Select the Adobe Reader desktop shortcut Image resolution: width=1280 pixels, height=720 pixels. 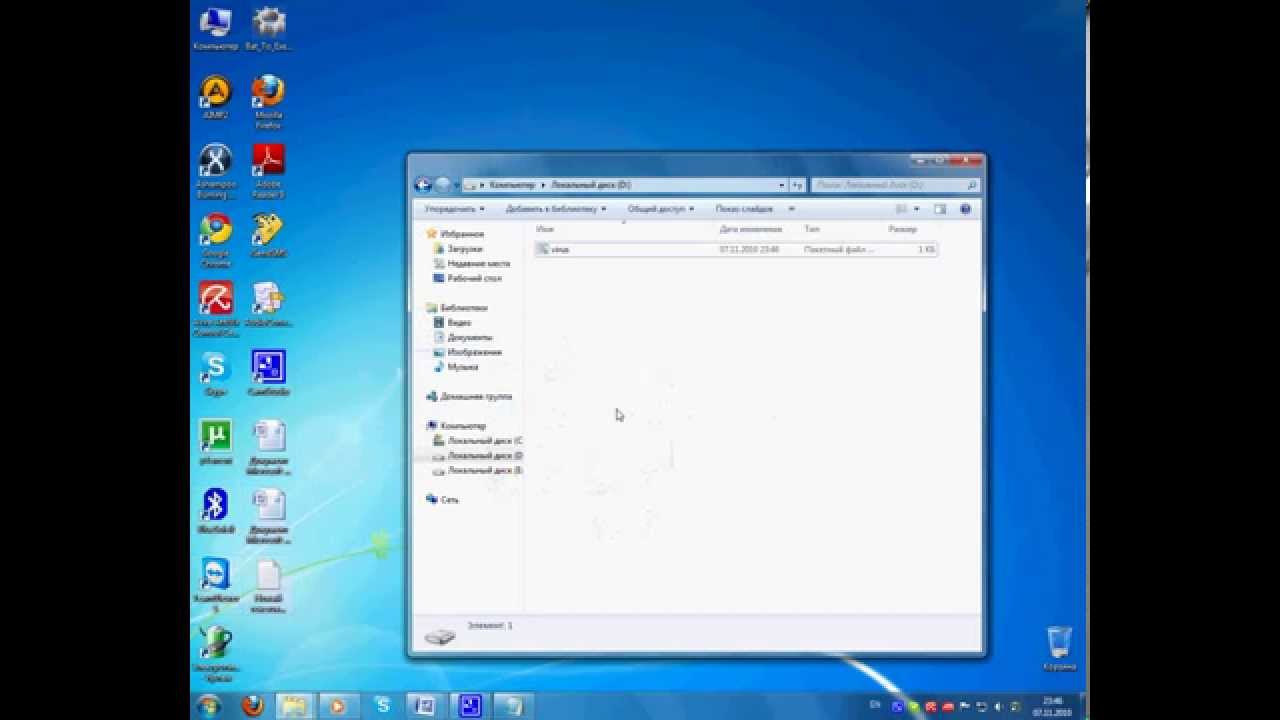coord(268,171)
